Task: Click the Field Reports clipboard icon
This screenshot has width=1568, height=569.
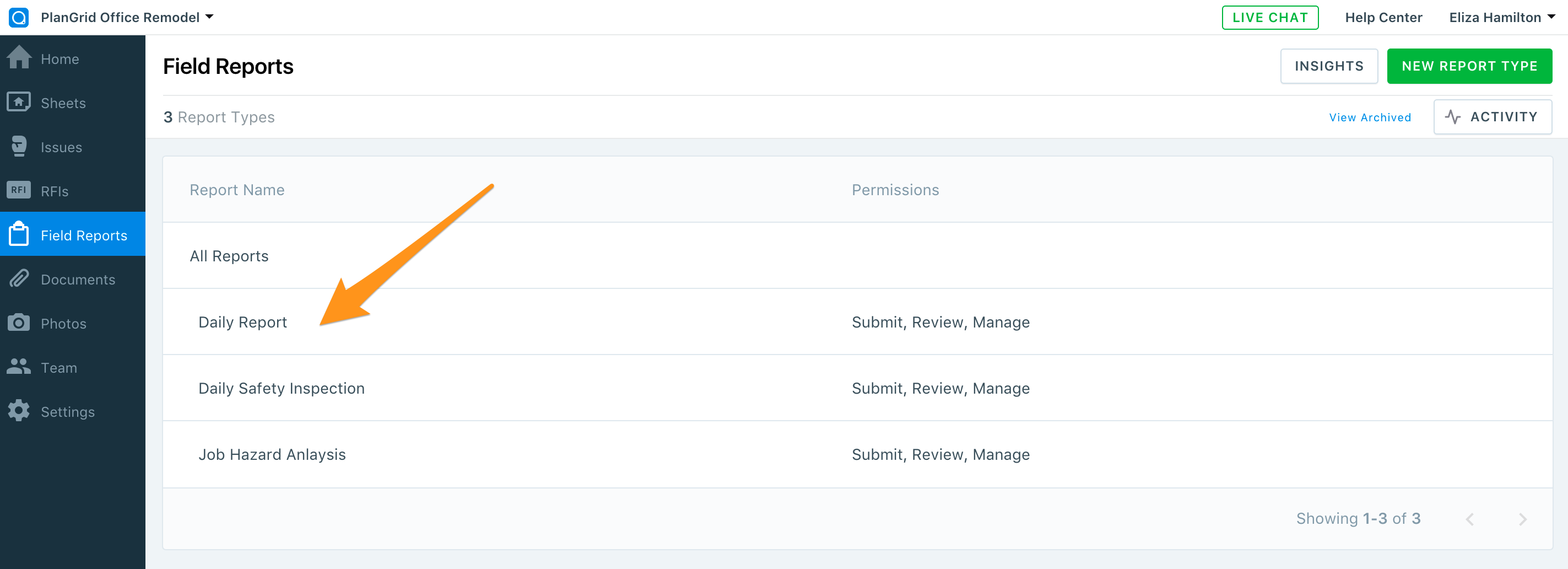Action: pos(19,234)
